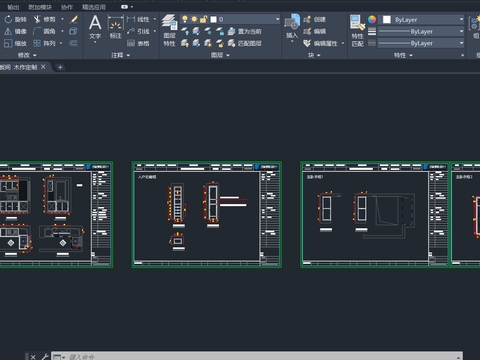Image resolution: width=480 pixels, height=360 pixels.
Task: Open the lineweight ByLayer dropdown
Action: click(x=461, y=31)
